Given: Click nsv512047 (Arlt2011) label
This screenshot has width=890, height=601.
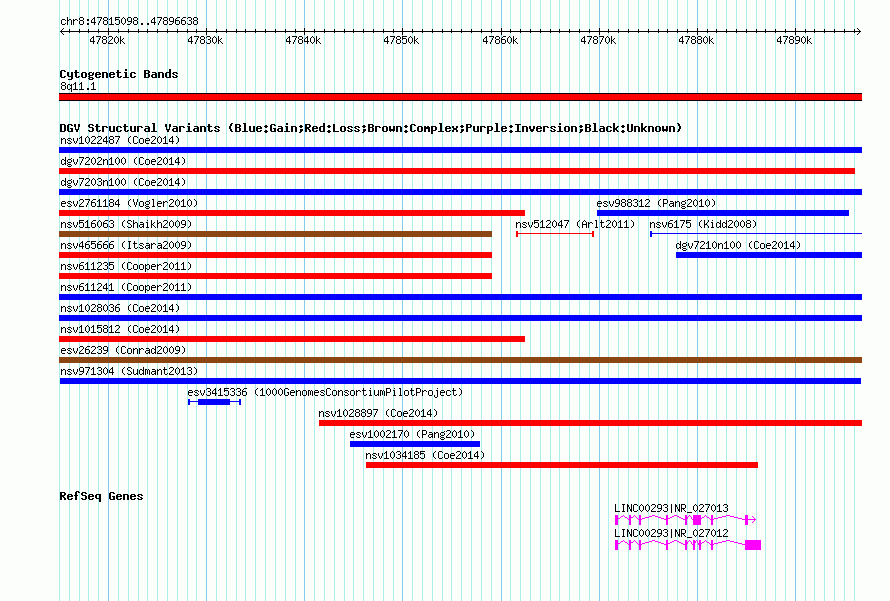Looking at the screenshot, I should pyautogui.click(x=575, y=224).
